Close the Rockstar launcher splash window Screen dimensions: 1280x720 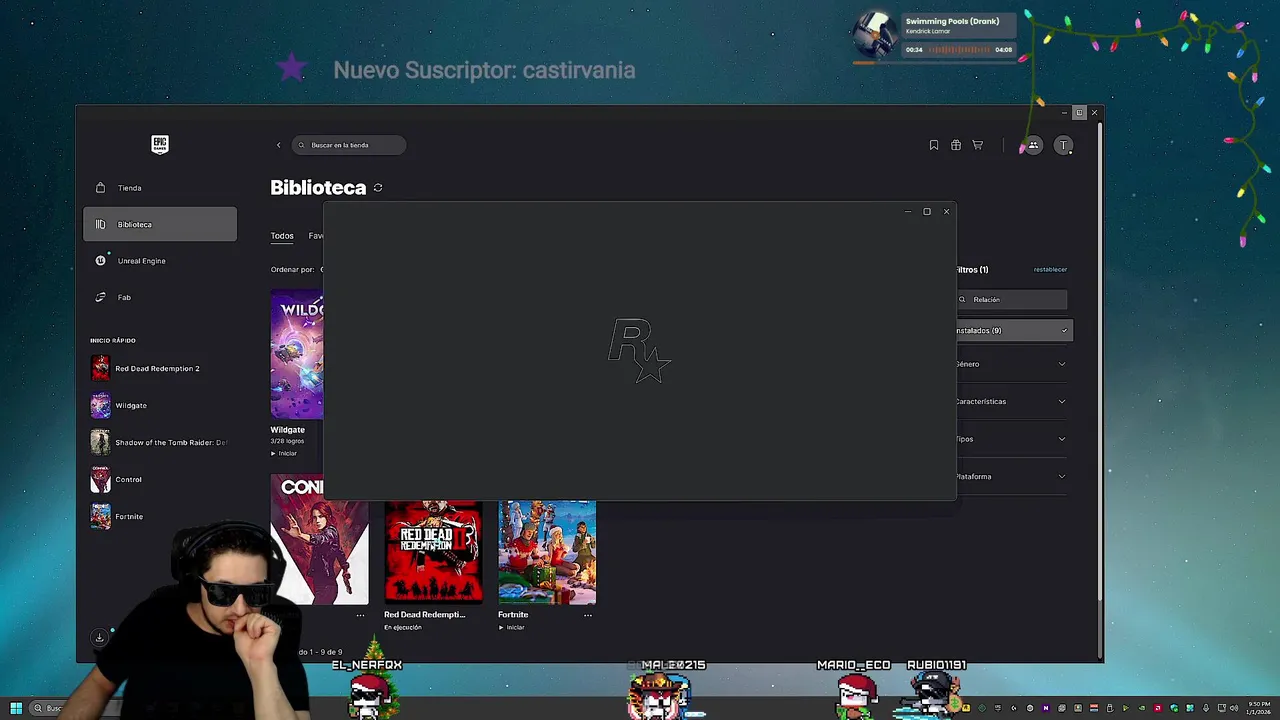(946, 212)
